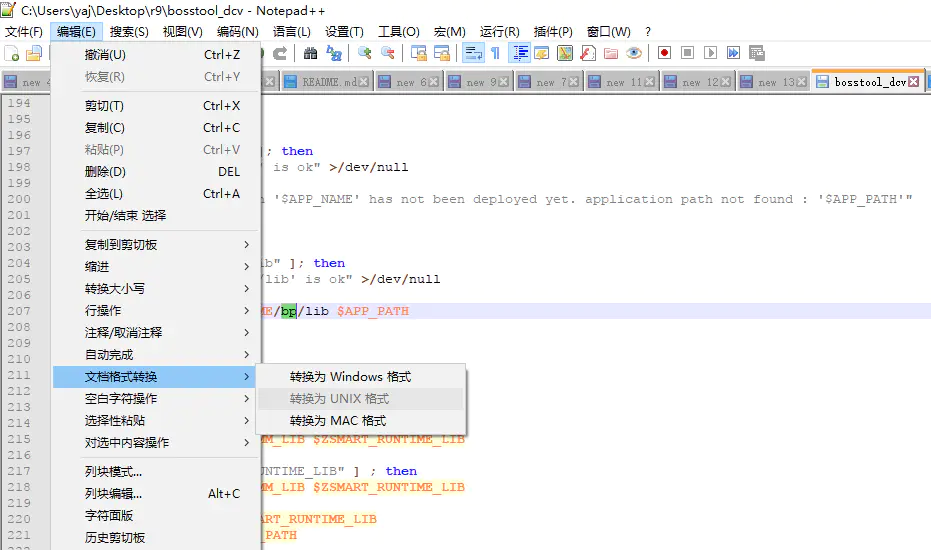Expand the 对选中内容操作 submenu
This screenshot has height=550, width=931.
(156, 442)
